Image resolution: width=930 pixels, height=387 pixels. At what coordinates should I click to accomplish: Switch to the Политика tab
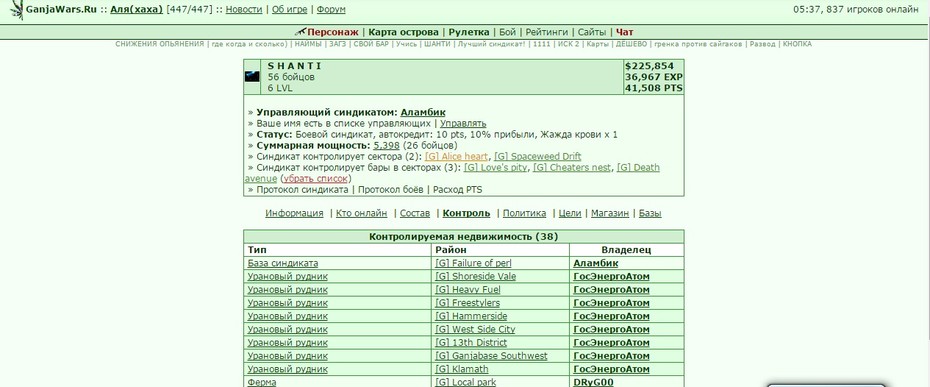click(x=524, y=213)
